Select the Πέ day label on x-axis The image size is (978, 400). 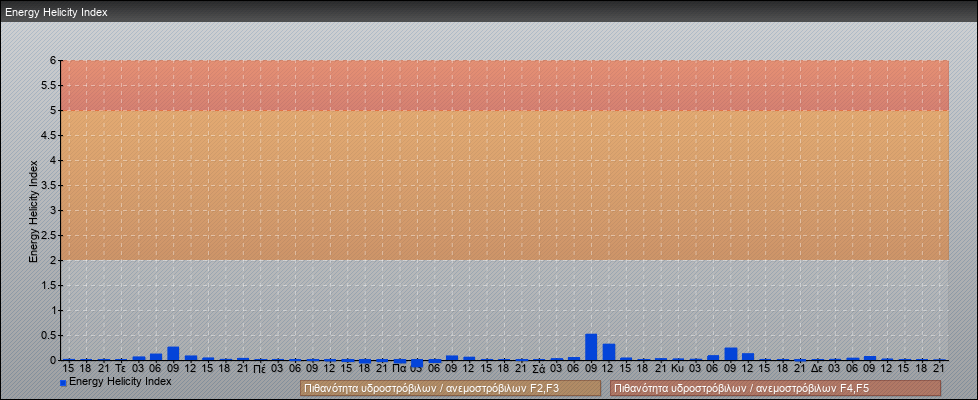259,369
